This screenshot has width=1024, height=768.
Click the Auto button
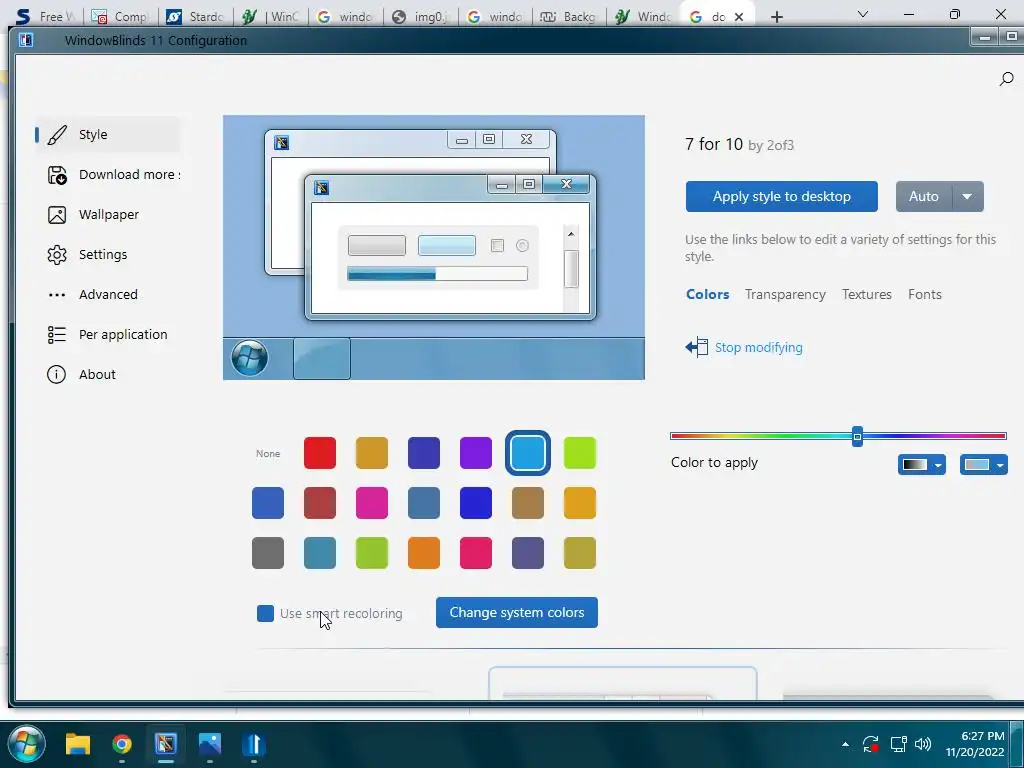tap(923, 197)
